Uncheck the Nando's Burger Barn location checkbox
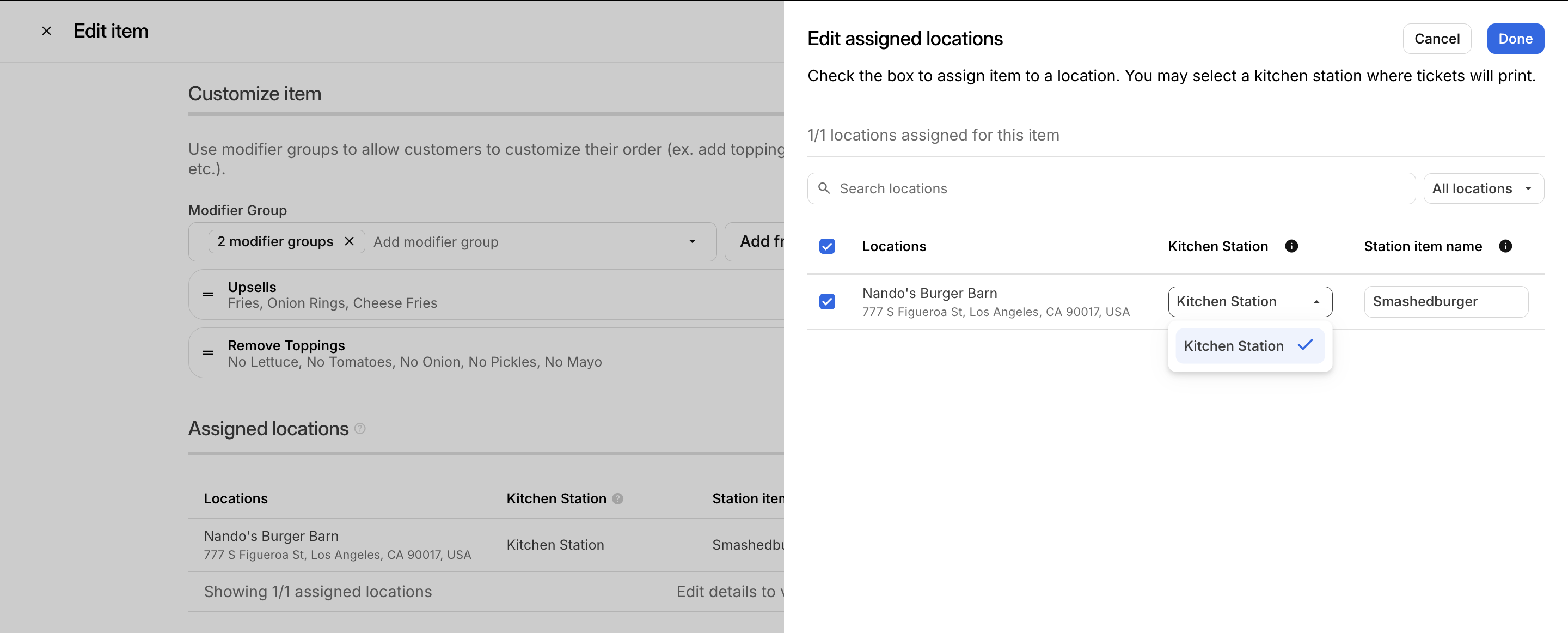This screenshot has width=1568, height=633. tap(826, 302)
